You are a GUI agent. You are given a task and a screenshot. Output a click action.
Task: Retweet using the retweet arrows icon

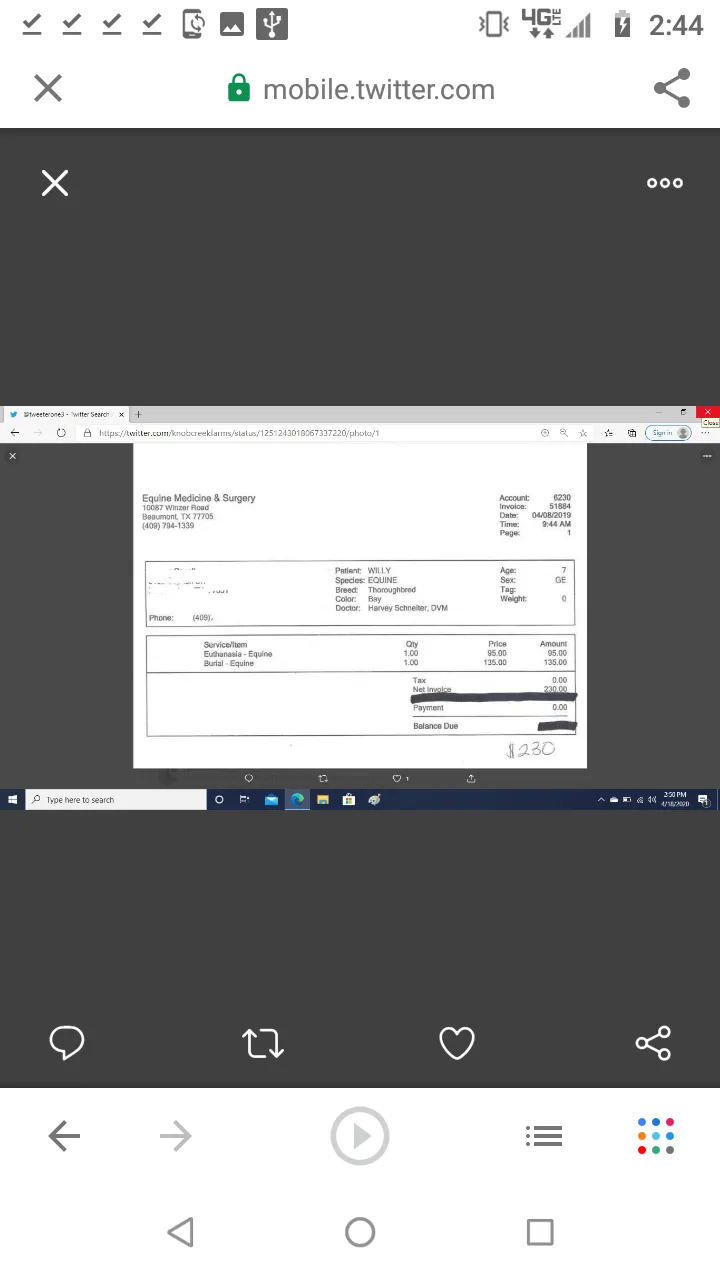point(263,1043)
